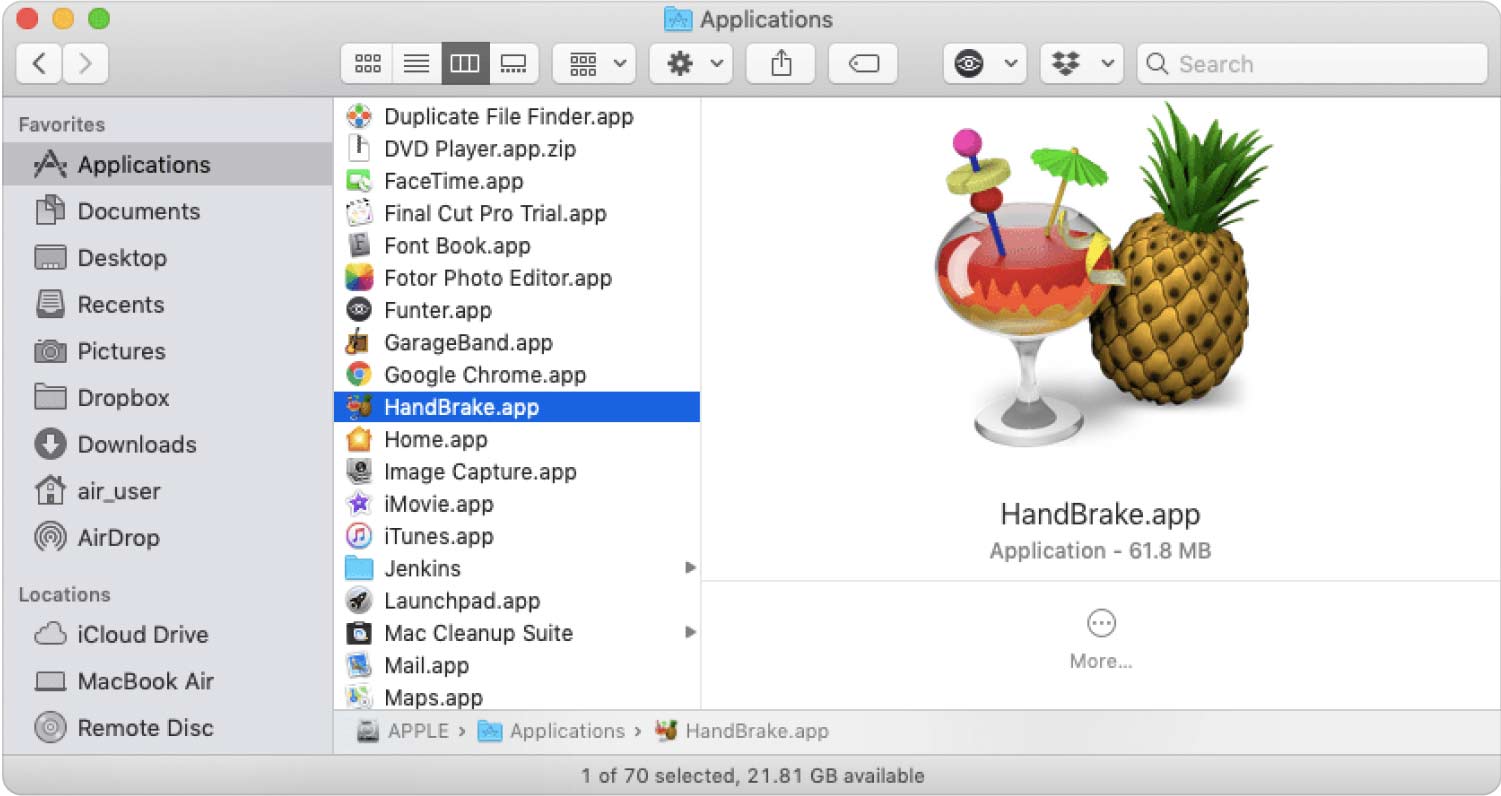Go back with the left arrow
Image resolution: width=1501 pixels, height=796 pixels.
pos(39,64)
